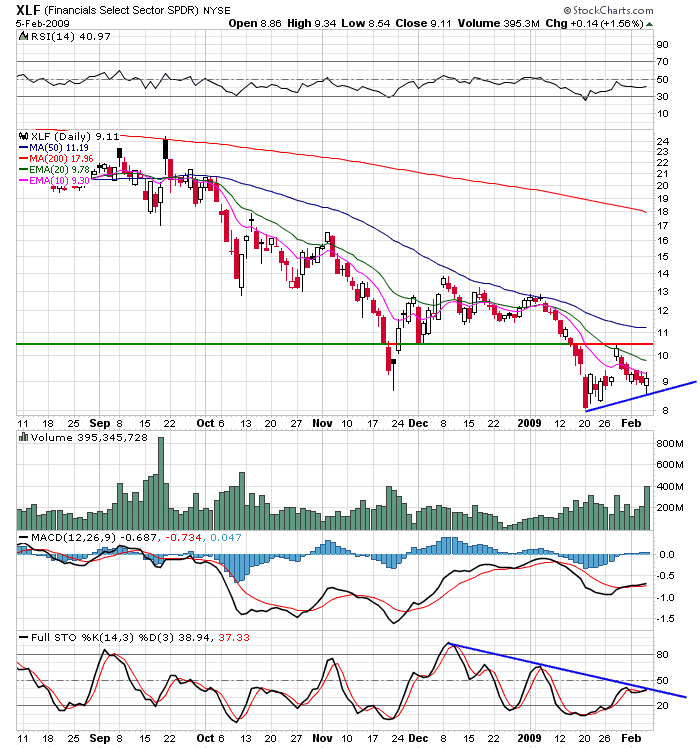This screenshot has width=700, height=748.
Task: Click the Financials Select Sector SPDR name
Action: [x=121, y=10]
